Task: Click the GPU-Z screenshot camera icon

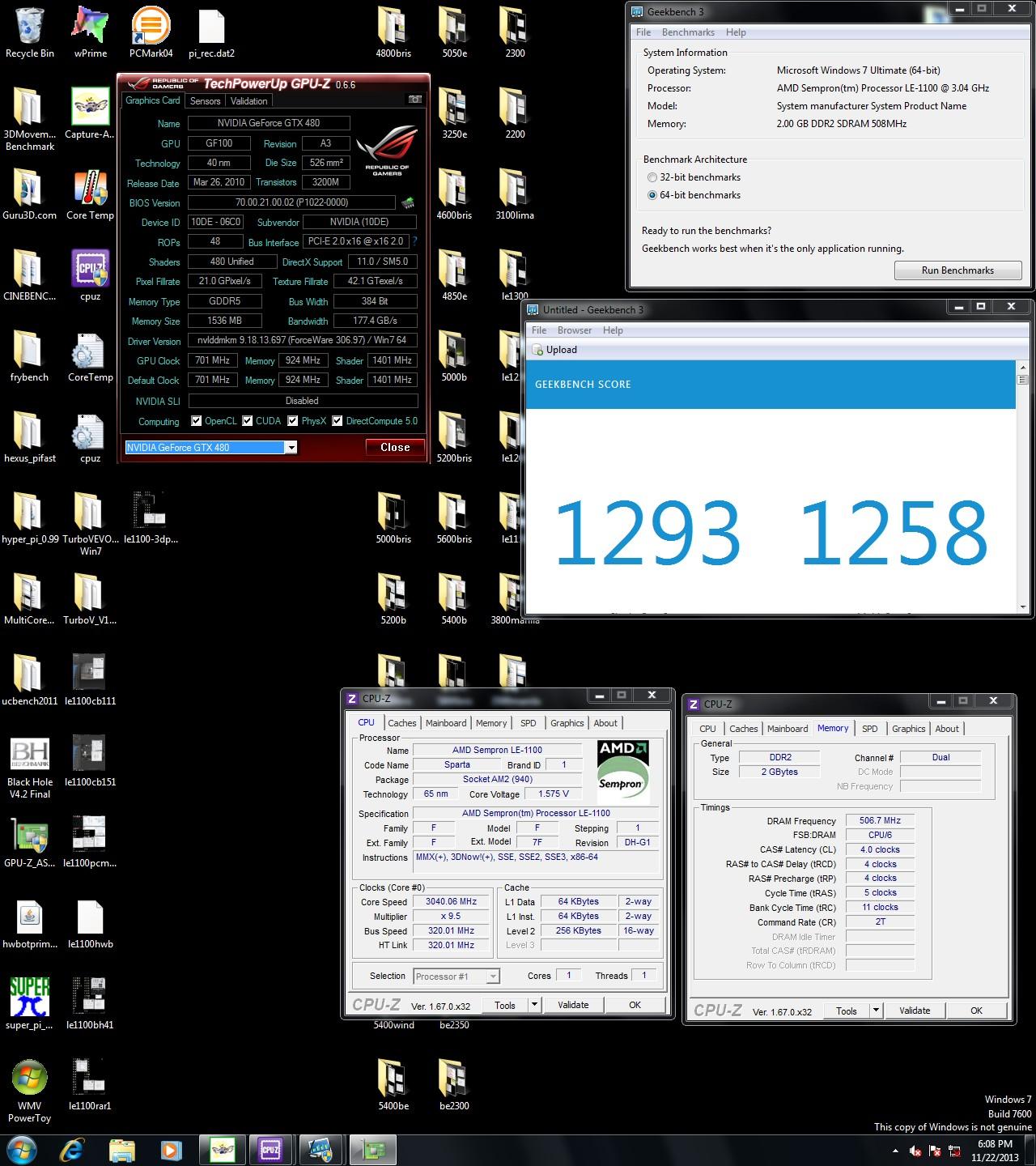Action: 414,100
